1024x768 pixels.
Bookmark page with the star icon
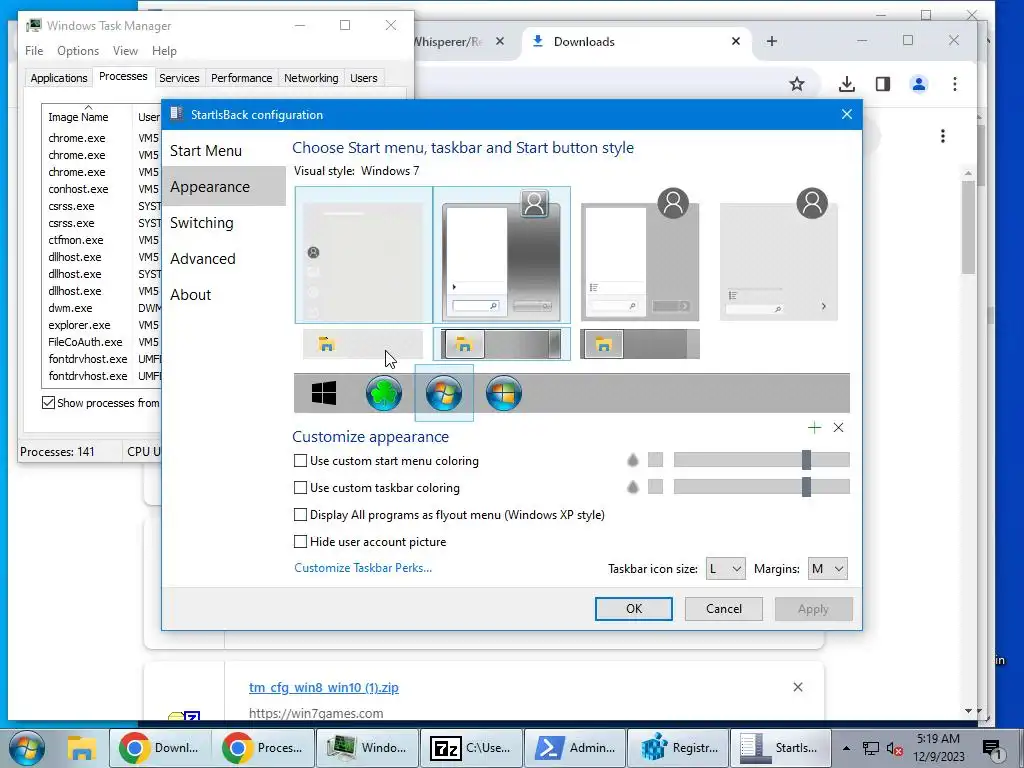click(x=797, y=84)
